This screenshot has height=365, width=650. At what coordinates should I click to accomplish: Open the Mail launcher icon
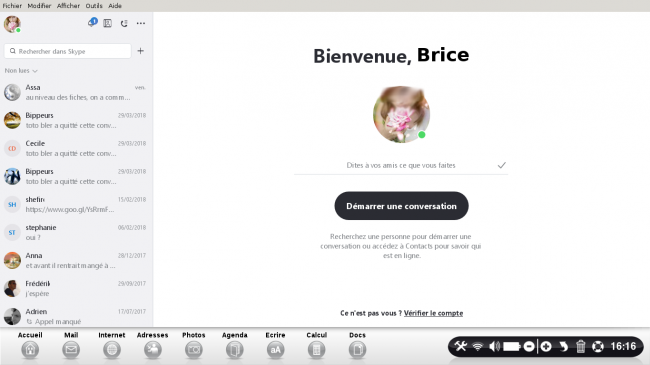[x=71, y=350]
